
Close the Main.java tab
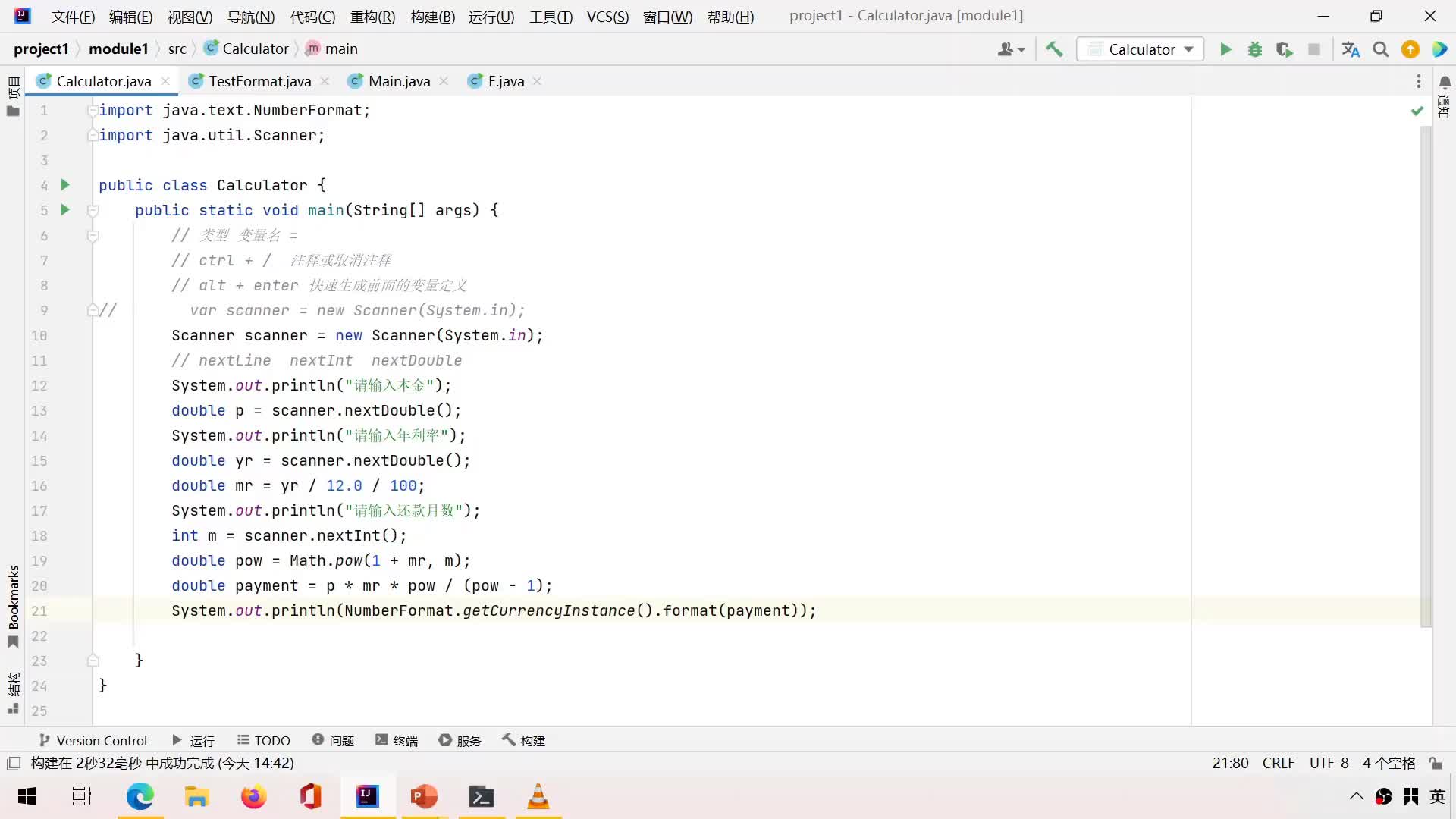pyautogui.click(x=444, y=81)
